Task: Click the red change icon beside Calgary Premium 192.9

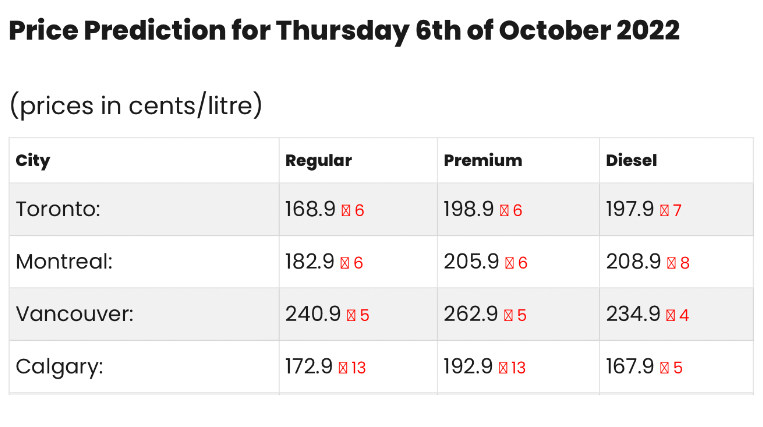Action: pyautogui.click(x=503, y=368)
